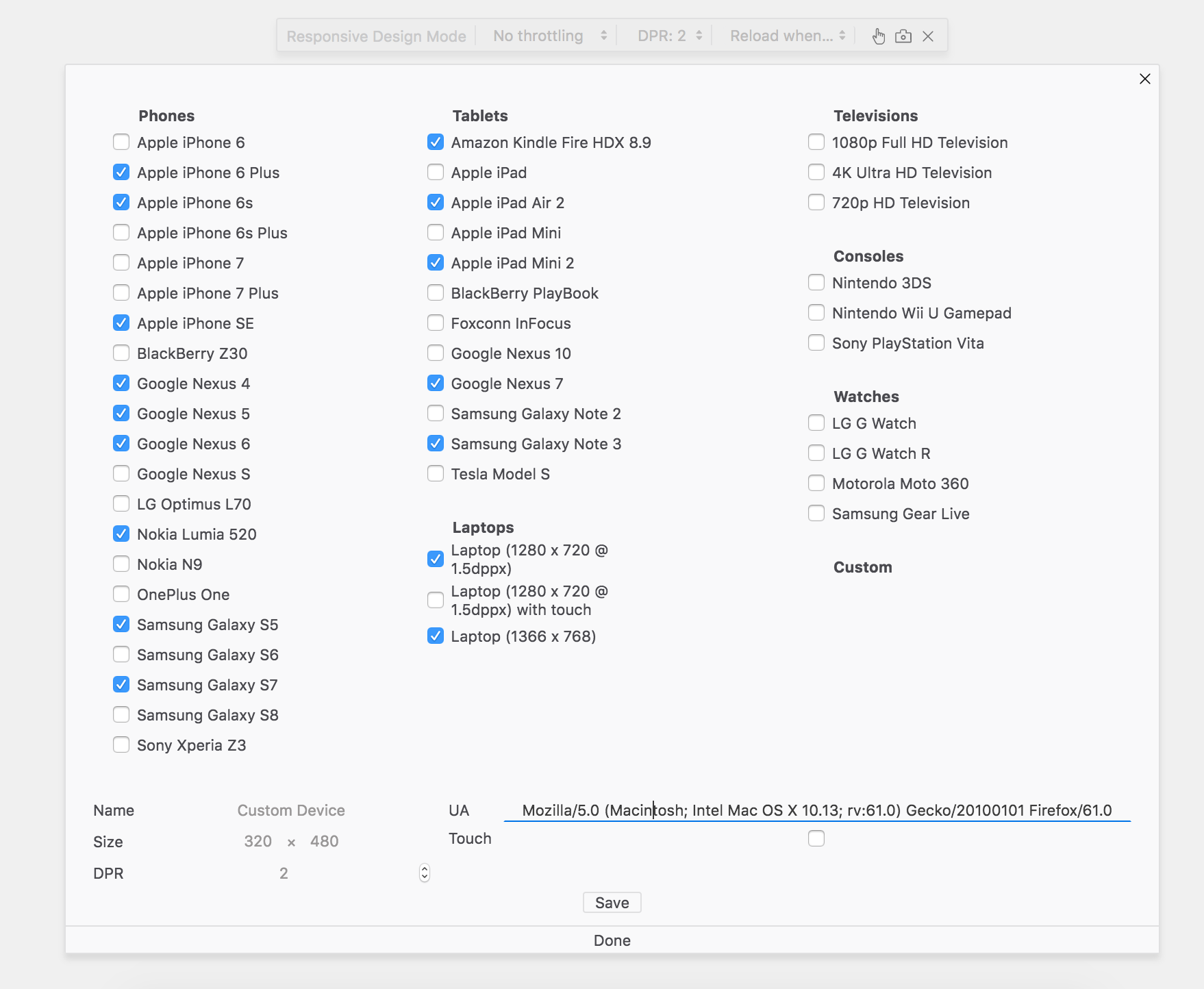Enable Nintendo 3DS device

pos(816,283)
